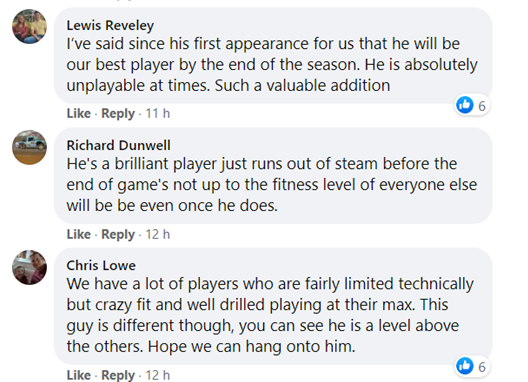
Task: Like Chris Lowe's comment
Action: (79, 375)
